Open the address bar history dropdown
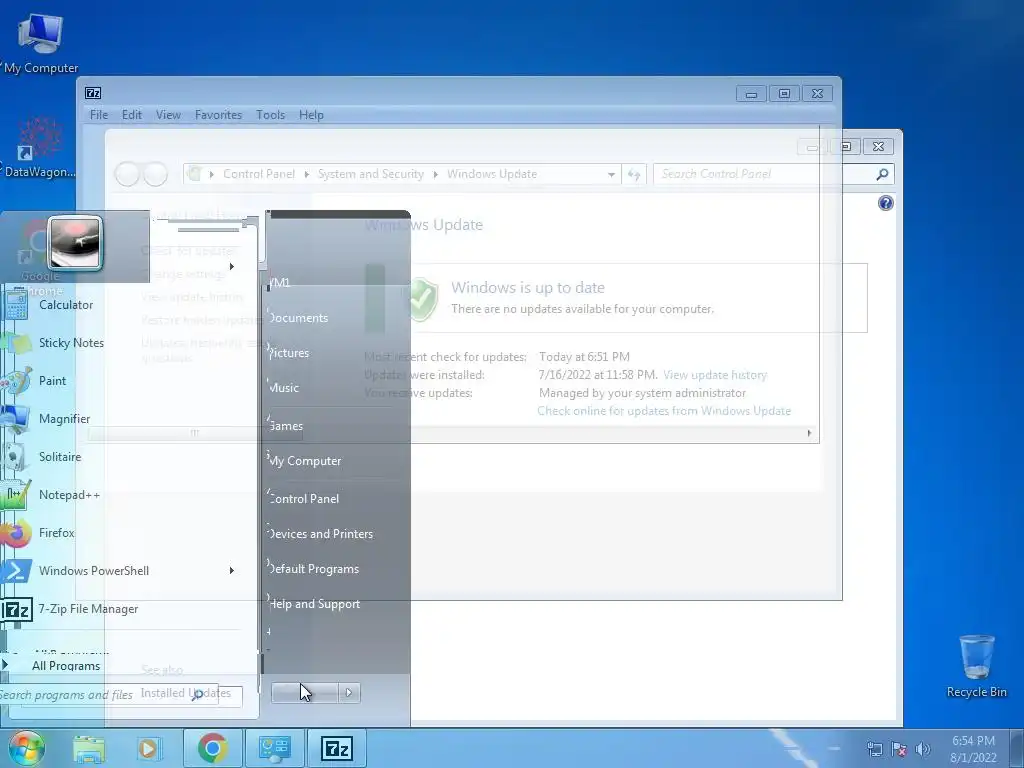The width and height of the screenshot is (1024, 768). click(x=611, y=174)
